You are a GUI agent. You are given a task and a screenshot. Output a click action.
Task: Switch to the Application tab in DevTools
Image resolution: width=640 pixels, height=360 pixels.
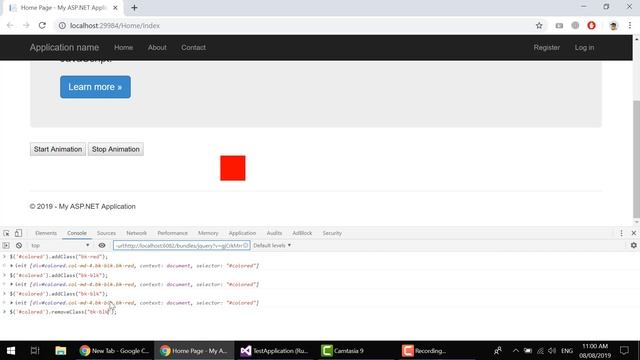pyautogui.click(x=242, y=233)
